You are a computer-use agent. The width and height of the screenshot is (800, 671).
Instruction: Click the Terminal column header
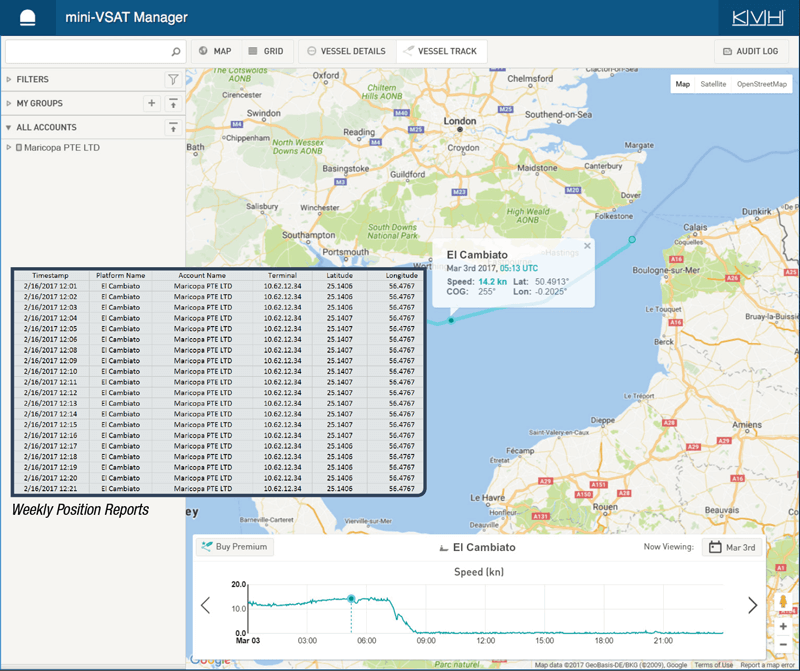tap(282, 276)
